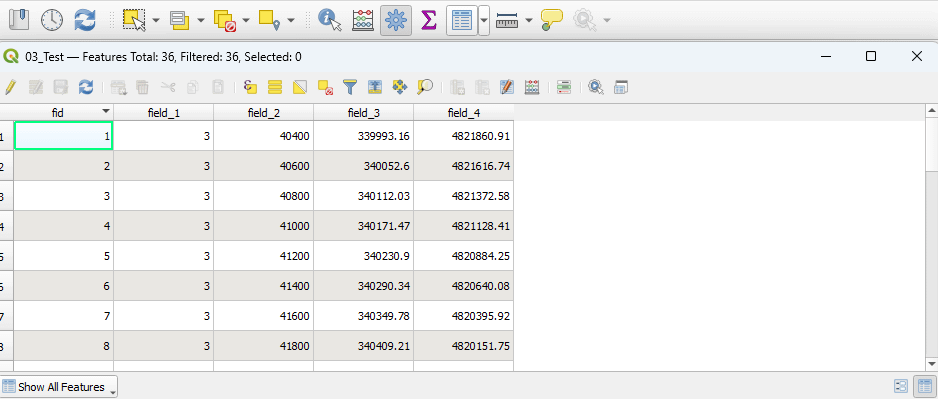The width and height of the screenshot is (938, 399).
Task: Click the Invert Selection icon
Action: click(300, 87)
